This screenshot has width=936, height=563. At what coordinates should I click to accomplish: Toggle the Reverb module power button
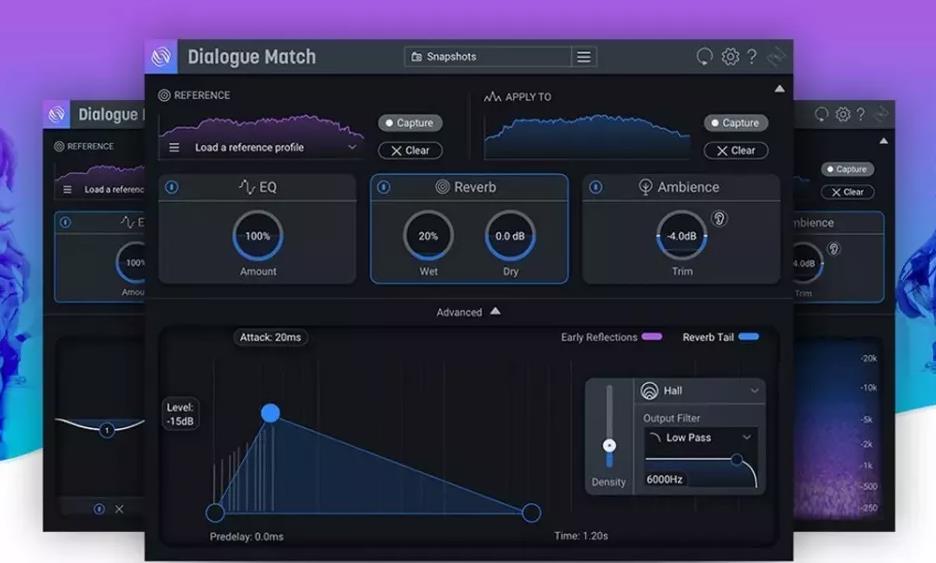(384, 187)
